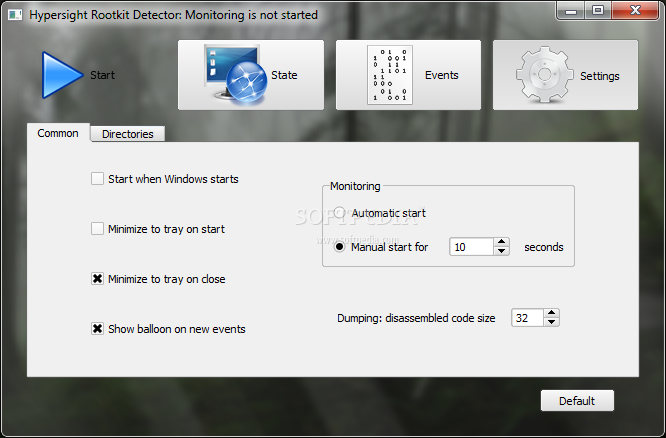Click the 'seconds' label
This screenshot has width=666, height=438.
point(544,247)
